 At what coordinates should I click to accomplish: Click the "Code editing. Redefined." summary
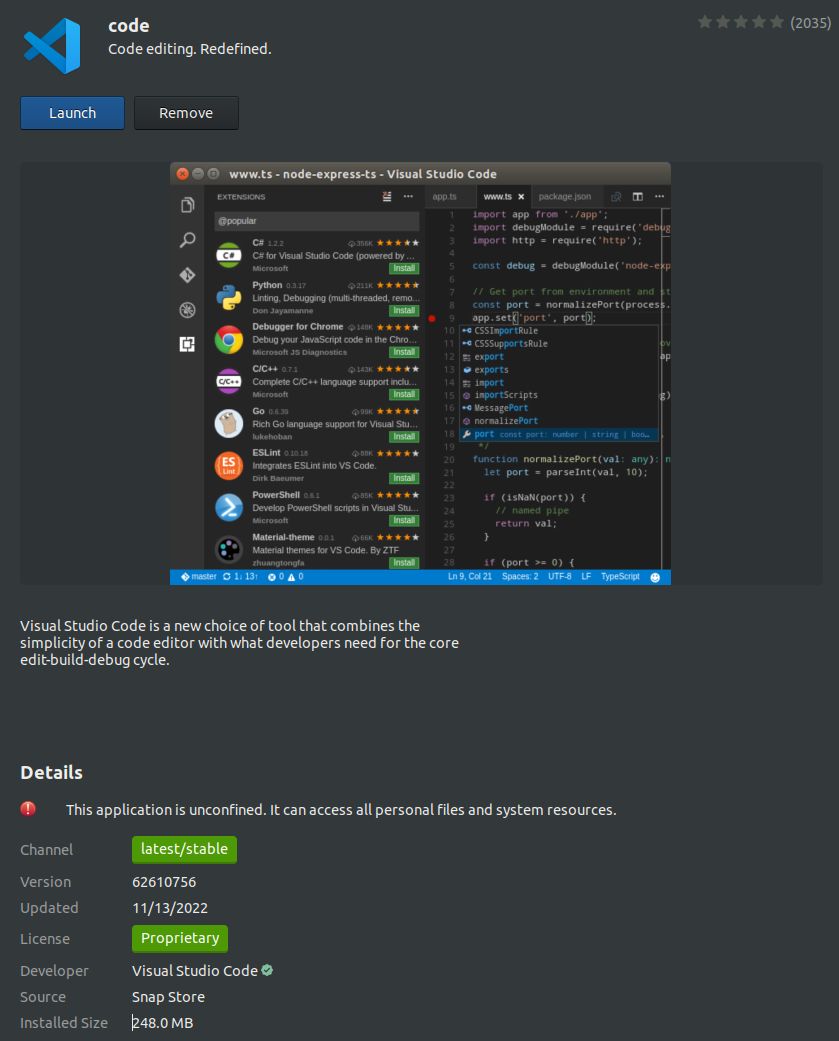tap(190, 49)
